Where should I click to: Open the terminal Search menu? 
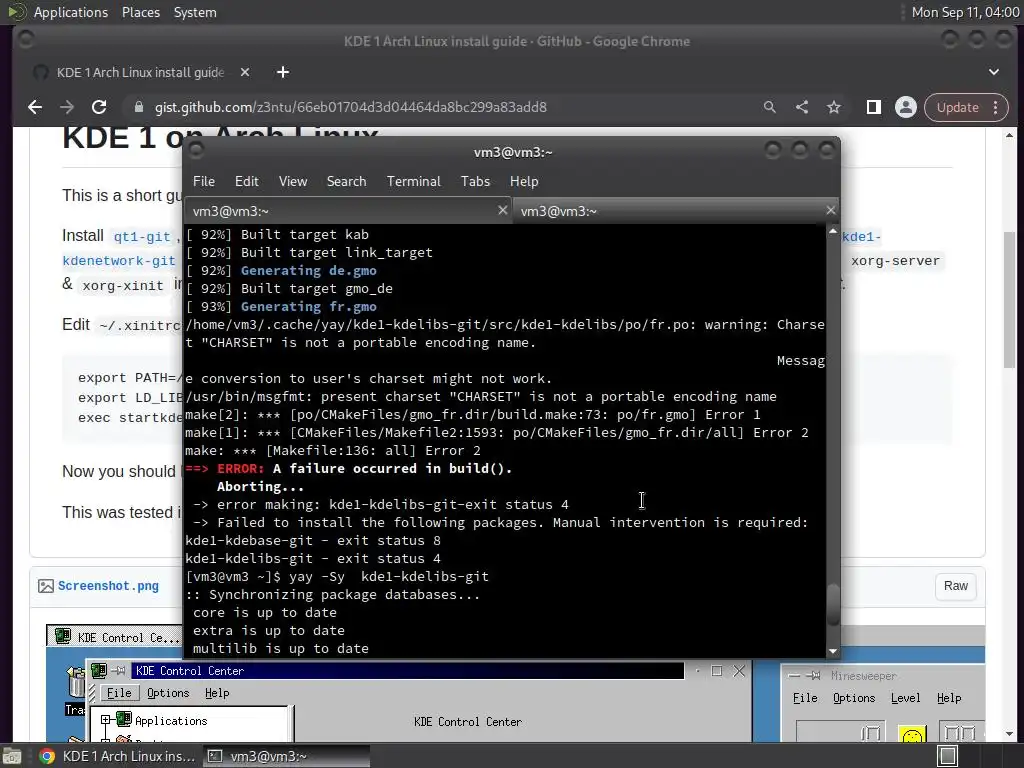(x=346, y=181)
